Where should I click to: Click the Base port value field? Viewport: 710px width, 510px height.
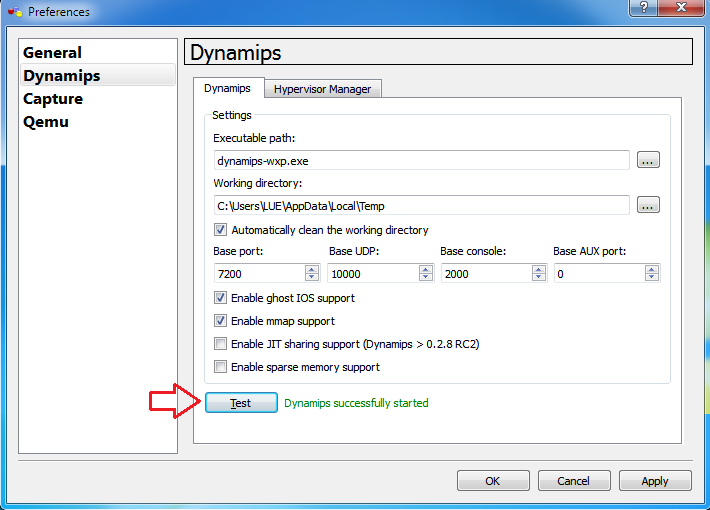coord(259,274)
